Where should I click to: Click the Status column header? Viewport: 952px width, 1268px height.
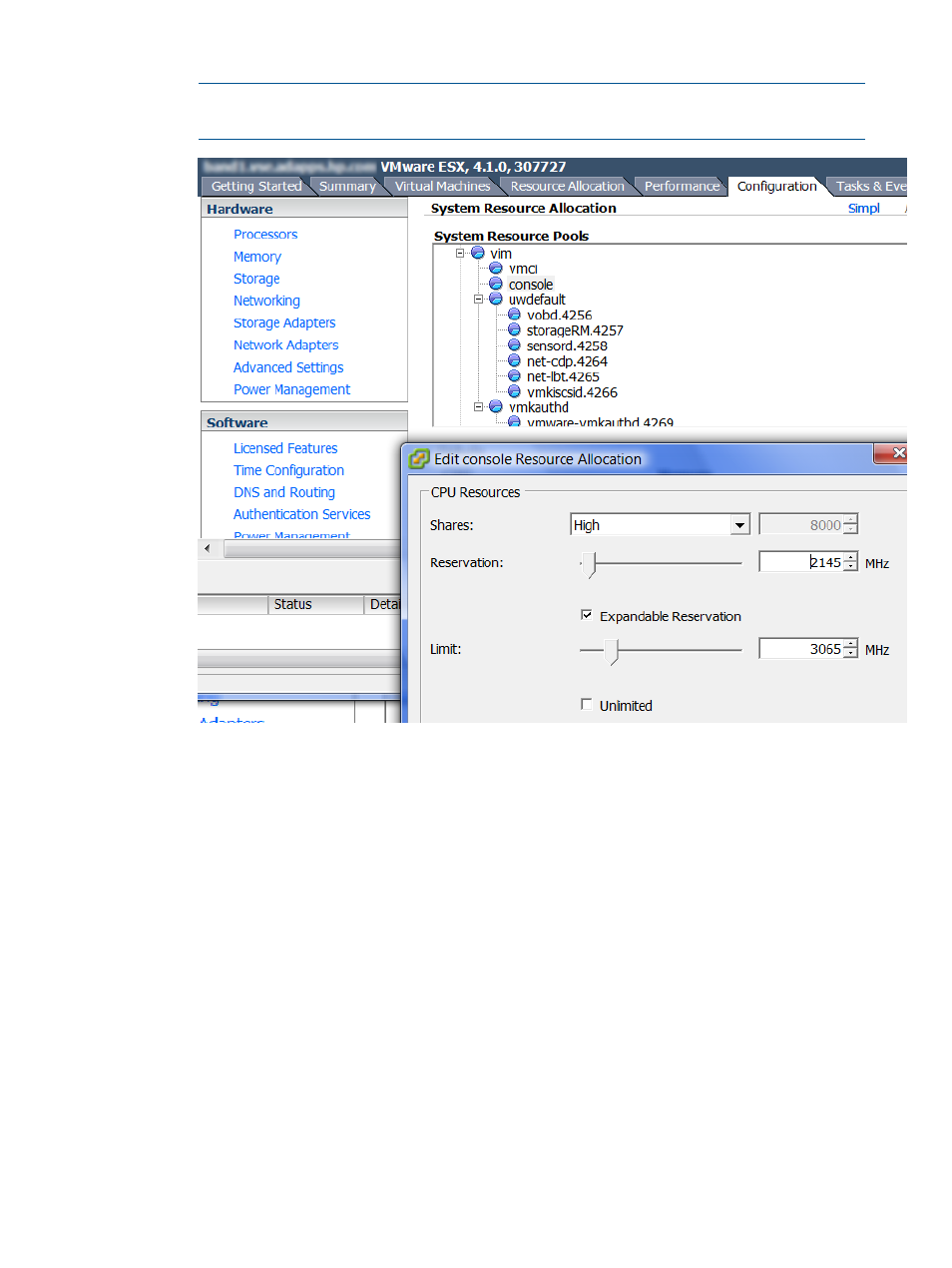[x=316, y=604]
